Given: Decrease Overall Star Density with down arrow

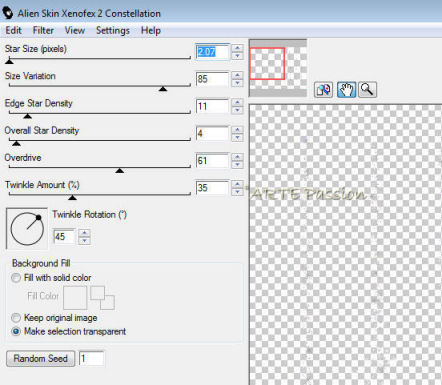Looking at the screenshot, I should coord(237,138).
